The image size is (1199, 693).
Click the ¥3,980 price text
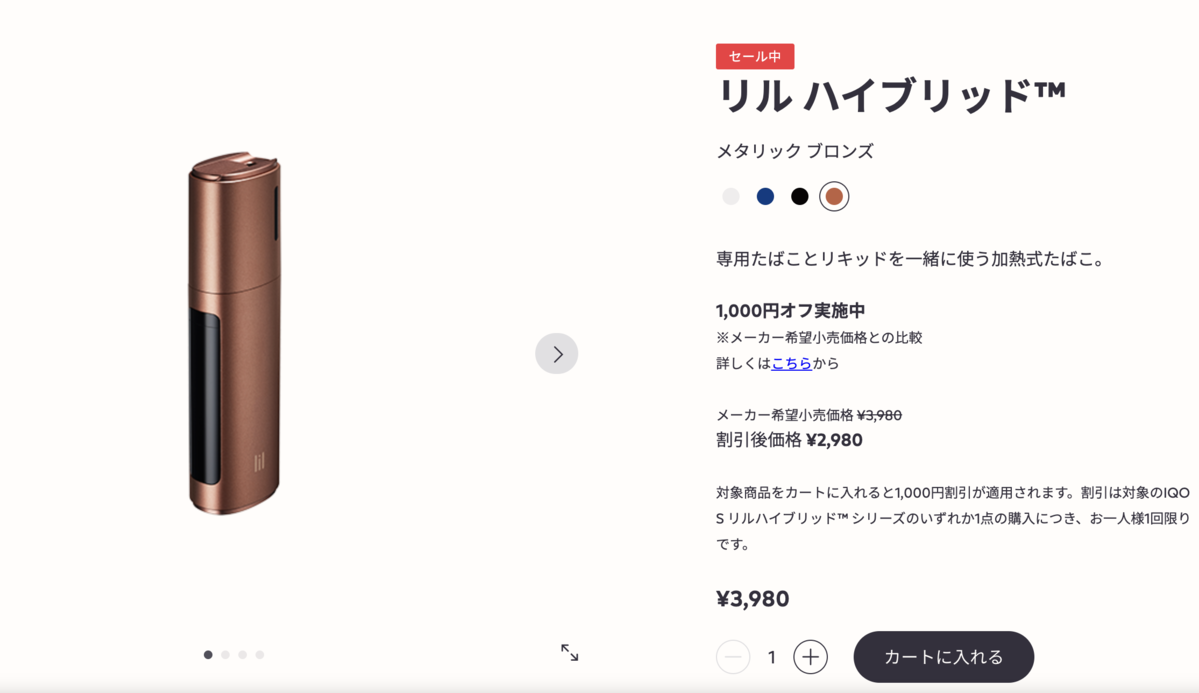click(x=752, y=599)
